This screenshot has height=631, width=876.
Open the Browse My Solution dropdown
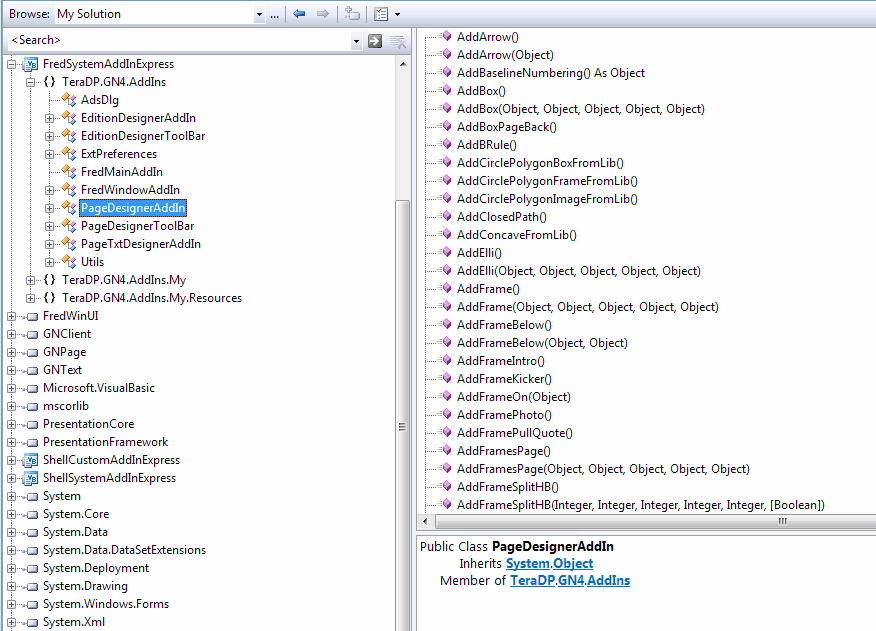259,15
